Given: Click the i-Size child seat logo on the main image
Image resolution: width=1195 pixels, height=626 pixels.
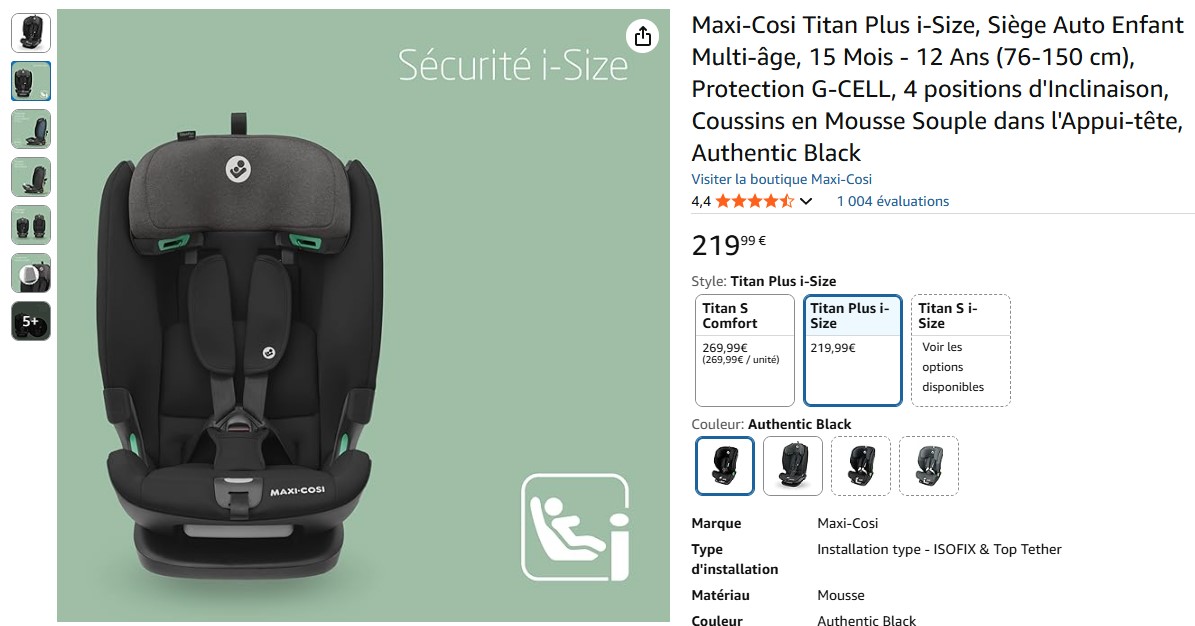Looking at the screenshot, I should click(575, 527).
